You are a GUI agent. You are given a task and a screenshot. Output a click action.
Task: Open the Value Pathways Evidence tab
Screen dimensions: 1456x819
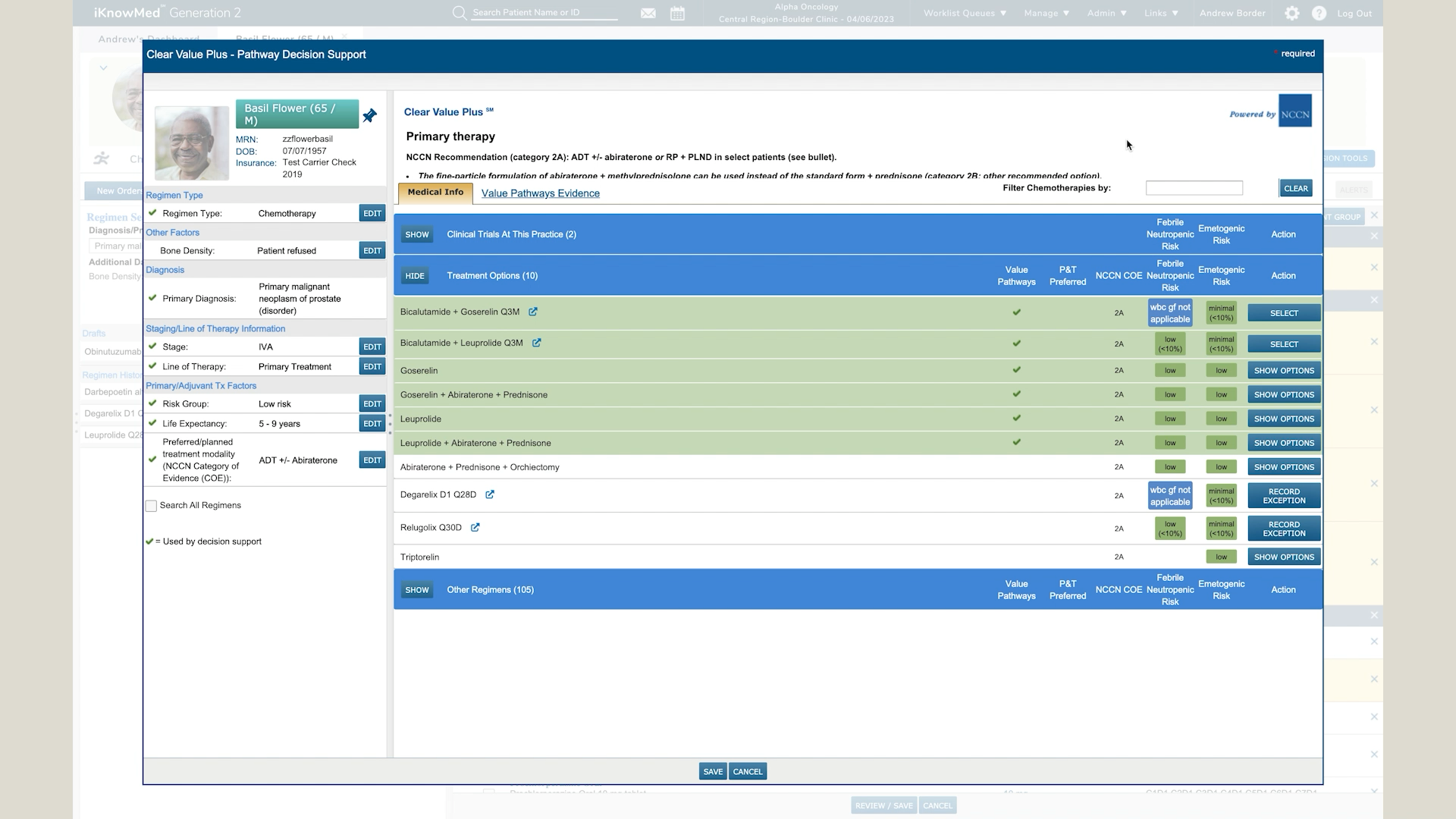click(x=541, y=193)
